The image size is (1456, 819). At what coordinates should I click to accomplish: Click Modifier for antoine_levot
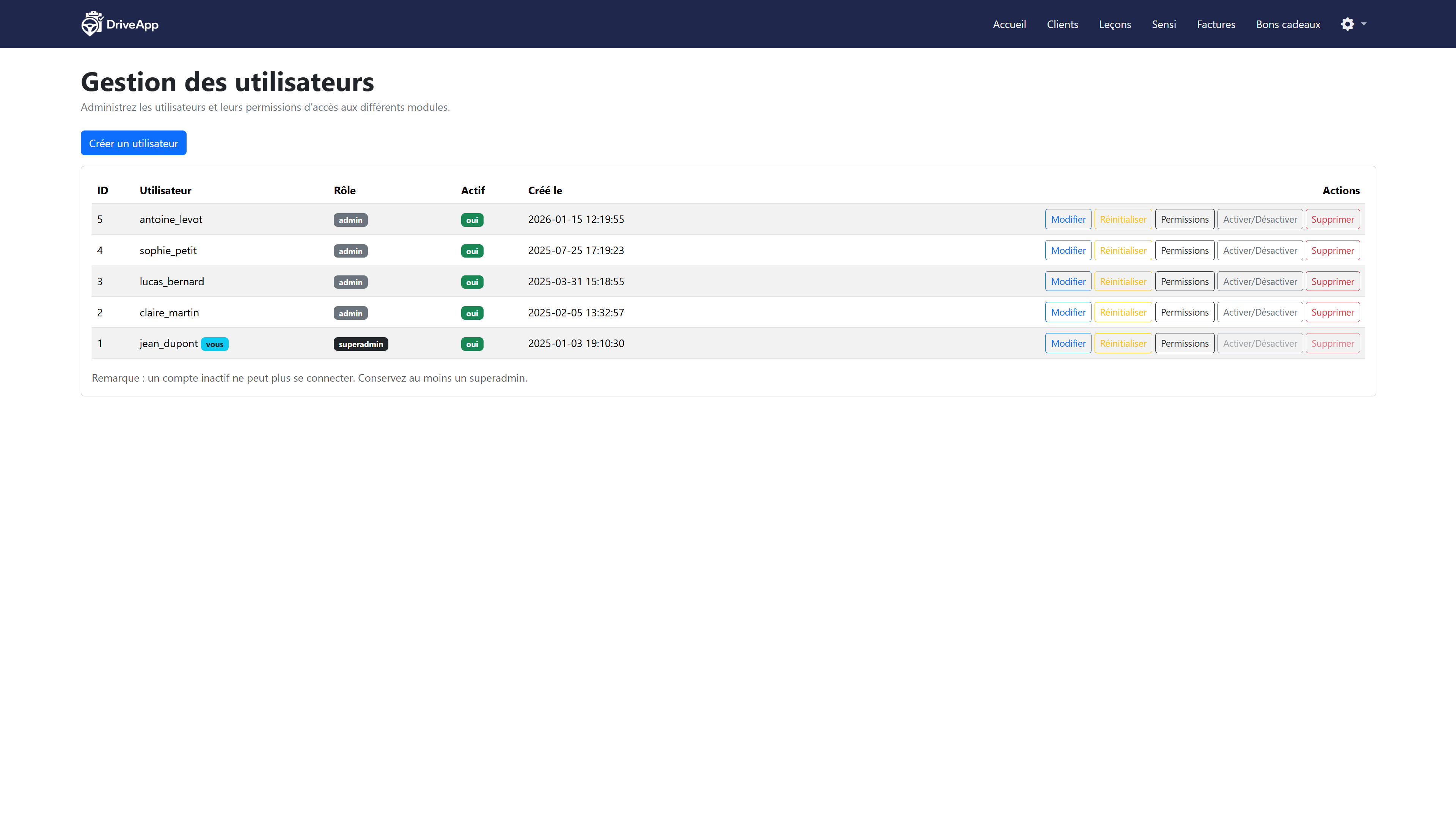click(x=1068, y=219)
